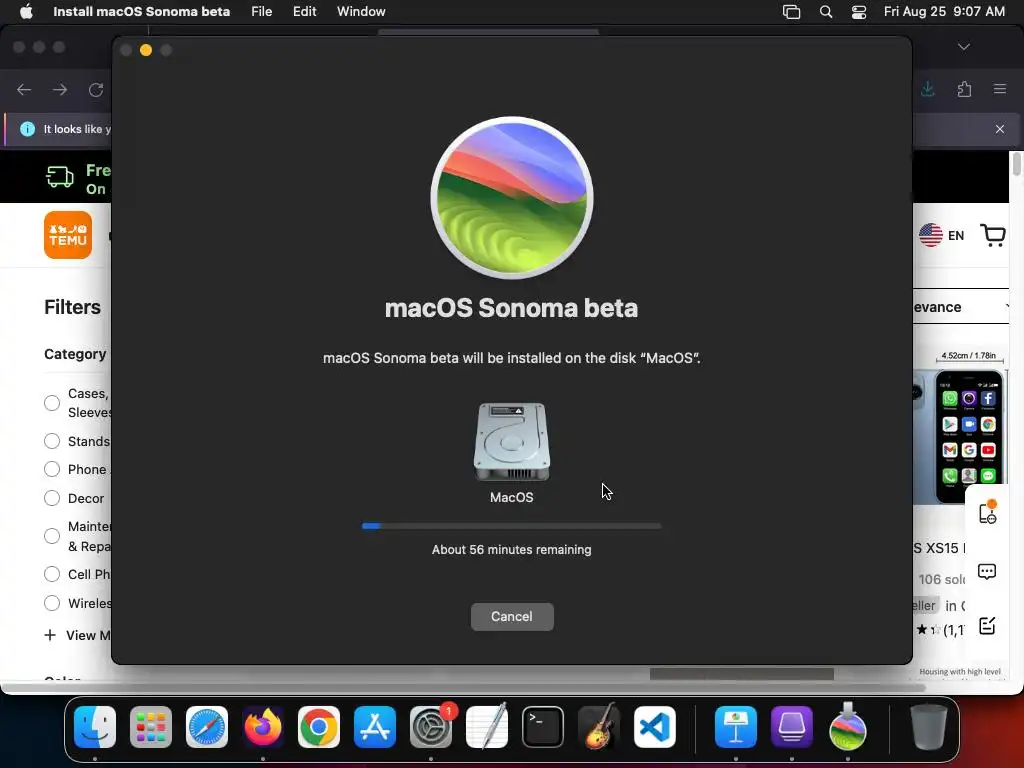The image size is (1024, 768).
Task: Click the macOS Sonoma beta wallpaper logo
Action: [512, 198]
